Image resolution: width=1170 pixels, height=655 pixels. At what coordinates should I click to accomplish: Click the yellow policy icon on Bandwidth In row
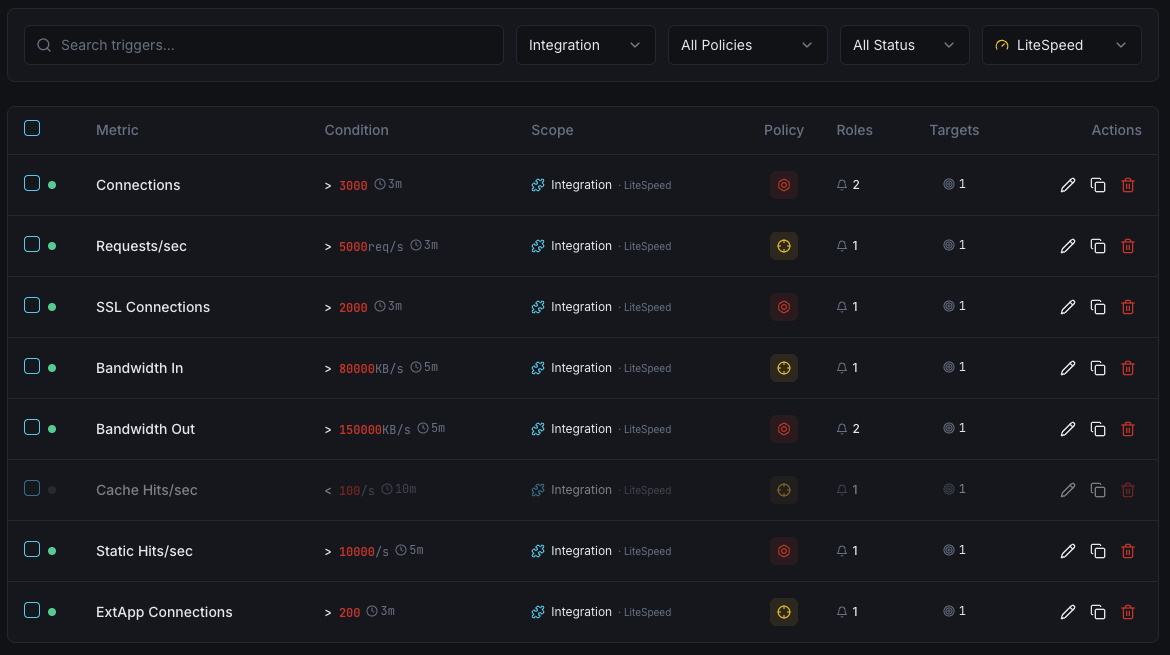point(783,367)
